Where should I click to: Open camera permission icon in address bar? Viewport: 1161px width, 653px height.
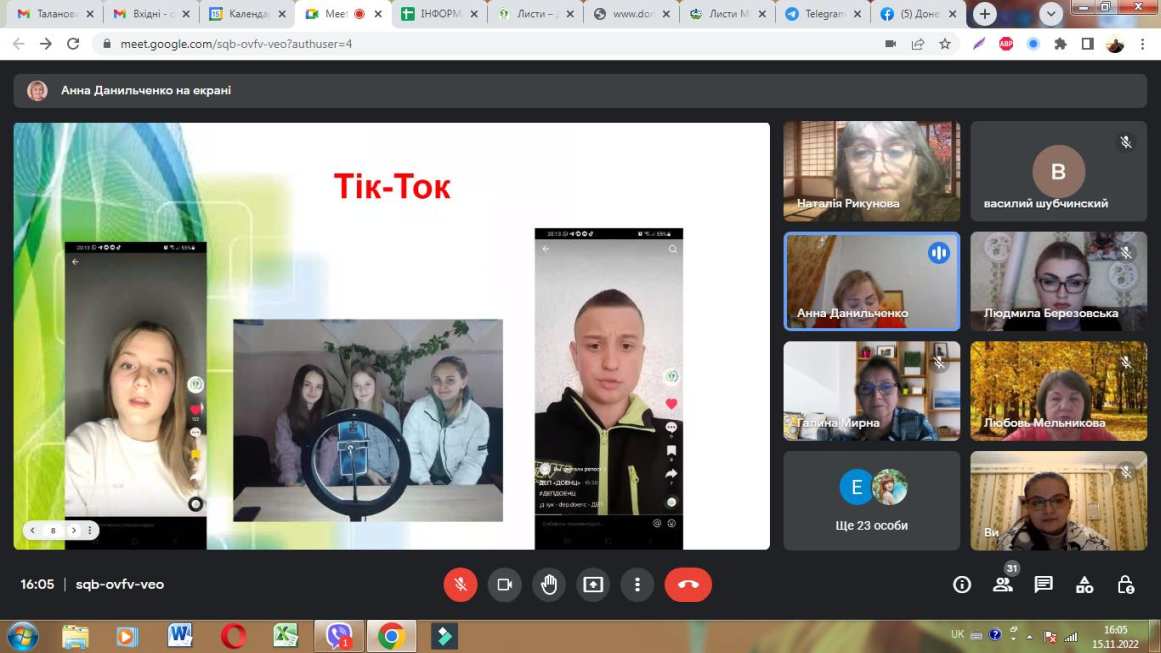[891, 44]
